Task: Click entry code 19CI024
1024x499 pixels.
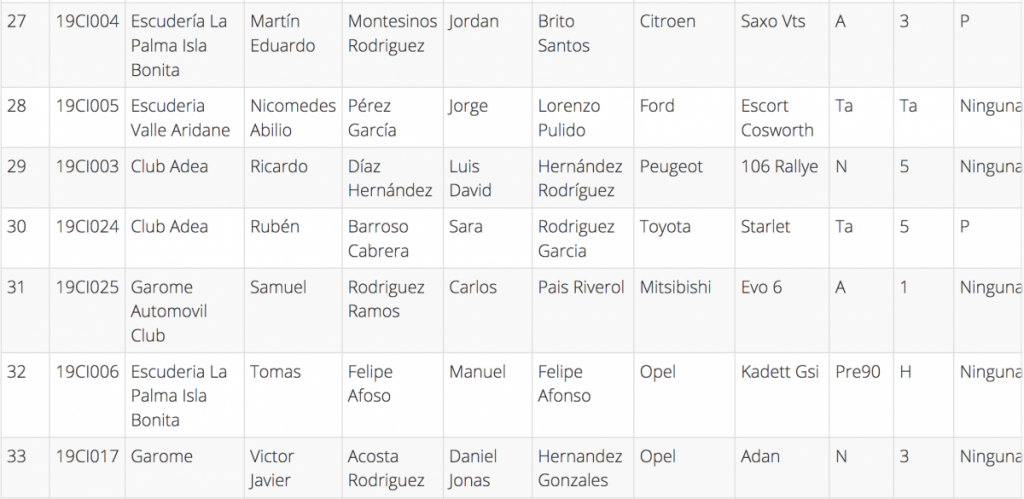Action: (87, 227)
